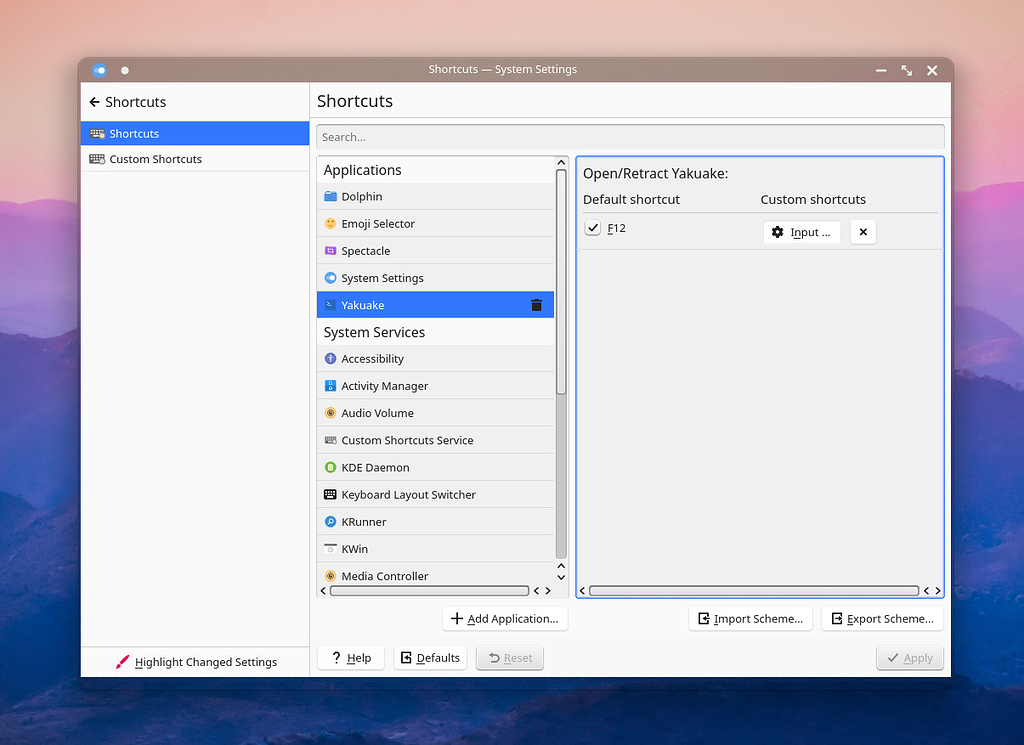Click the KWin window manager icon
The width and height of the screenshot is (1024, 745).
coord(331,548)
